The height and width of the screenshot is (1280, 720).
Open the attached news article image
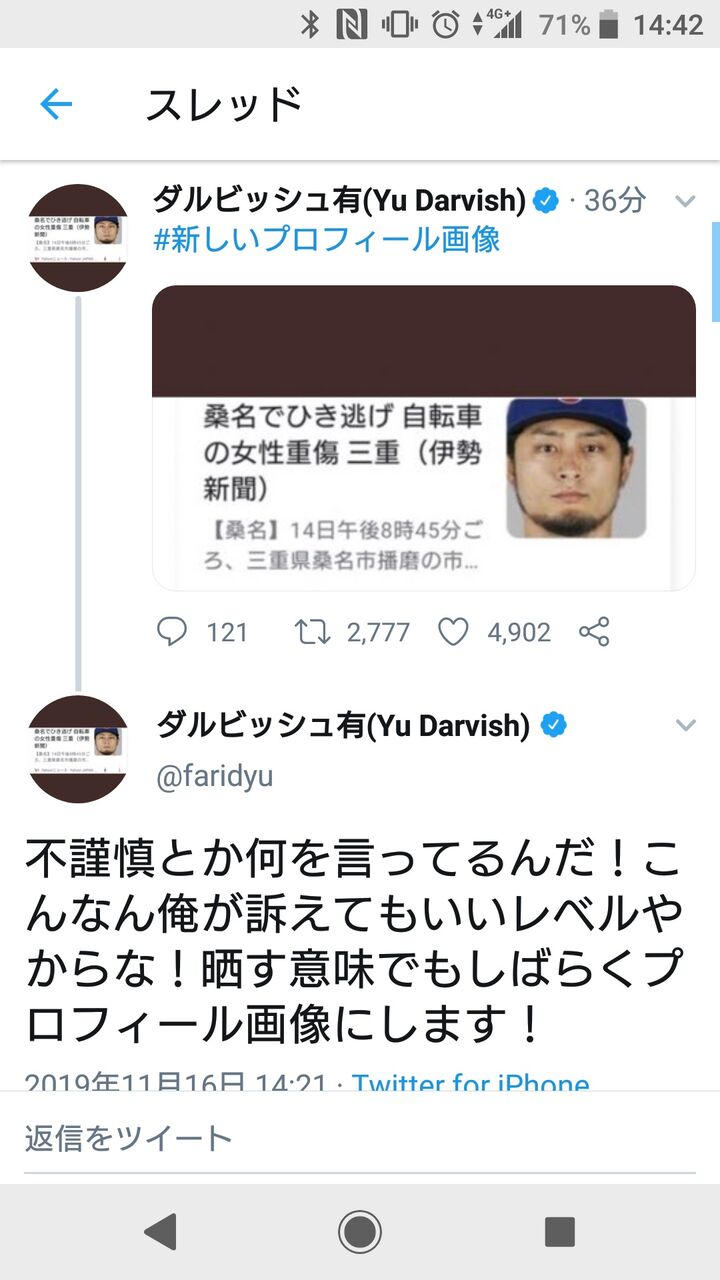coord(424,438)
